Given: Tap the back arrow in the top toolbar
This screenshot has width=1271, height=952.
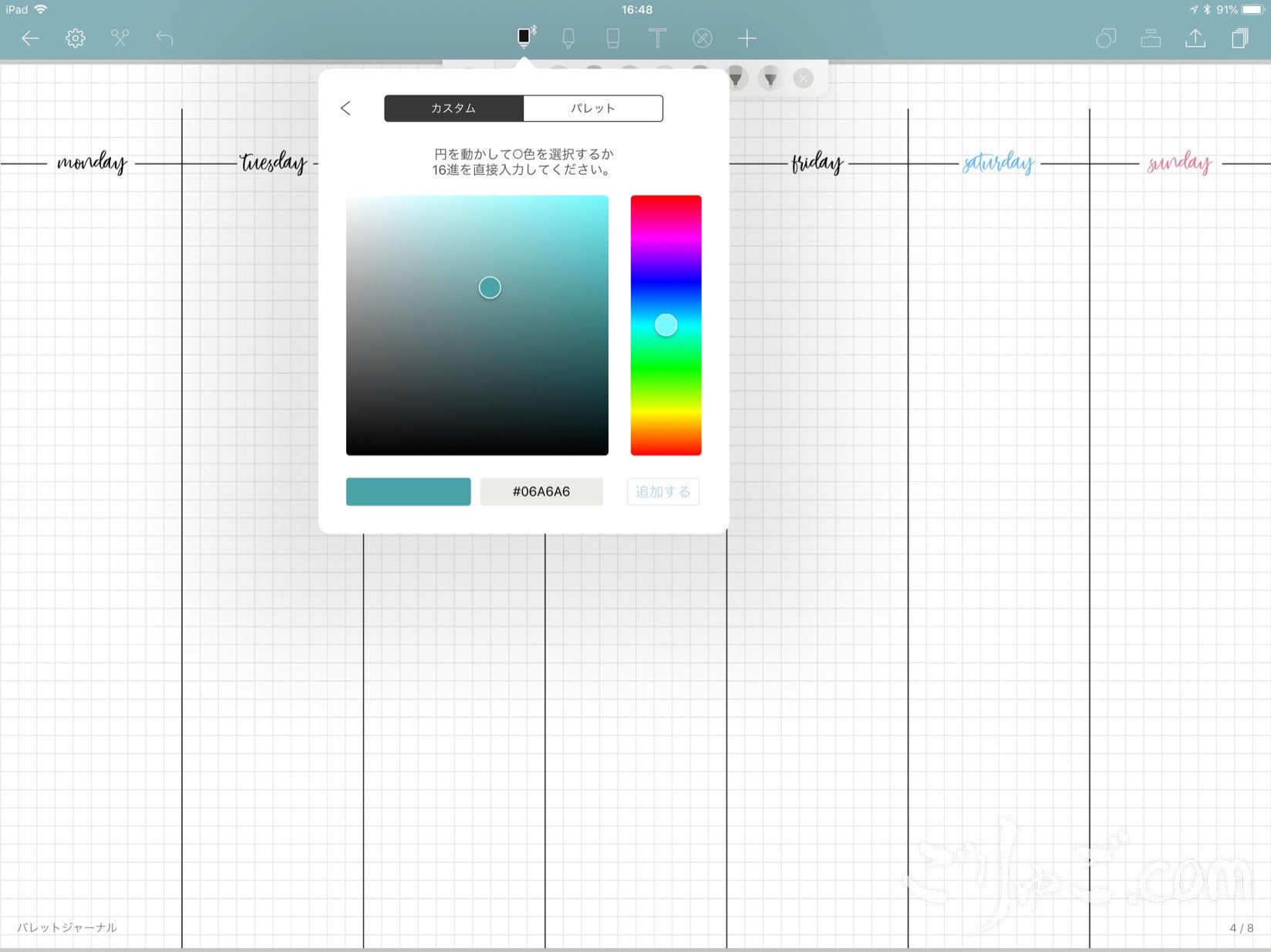Looking at the screenshot, I should click(x=30, y=38).
